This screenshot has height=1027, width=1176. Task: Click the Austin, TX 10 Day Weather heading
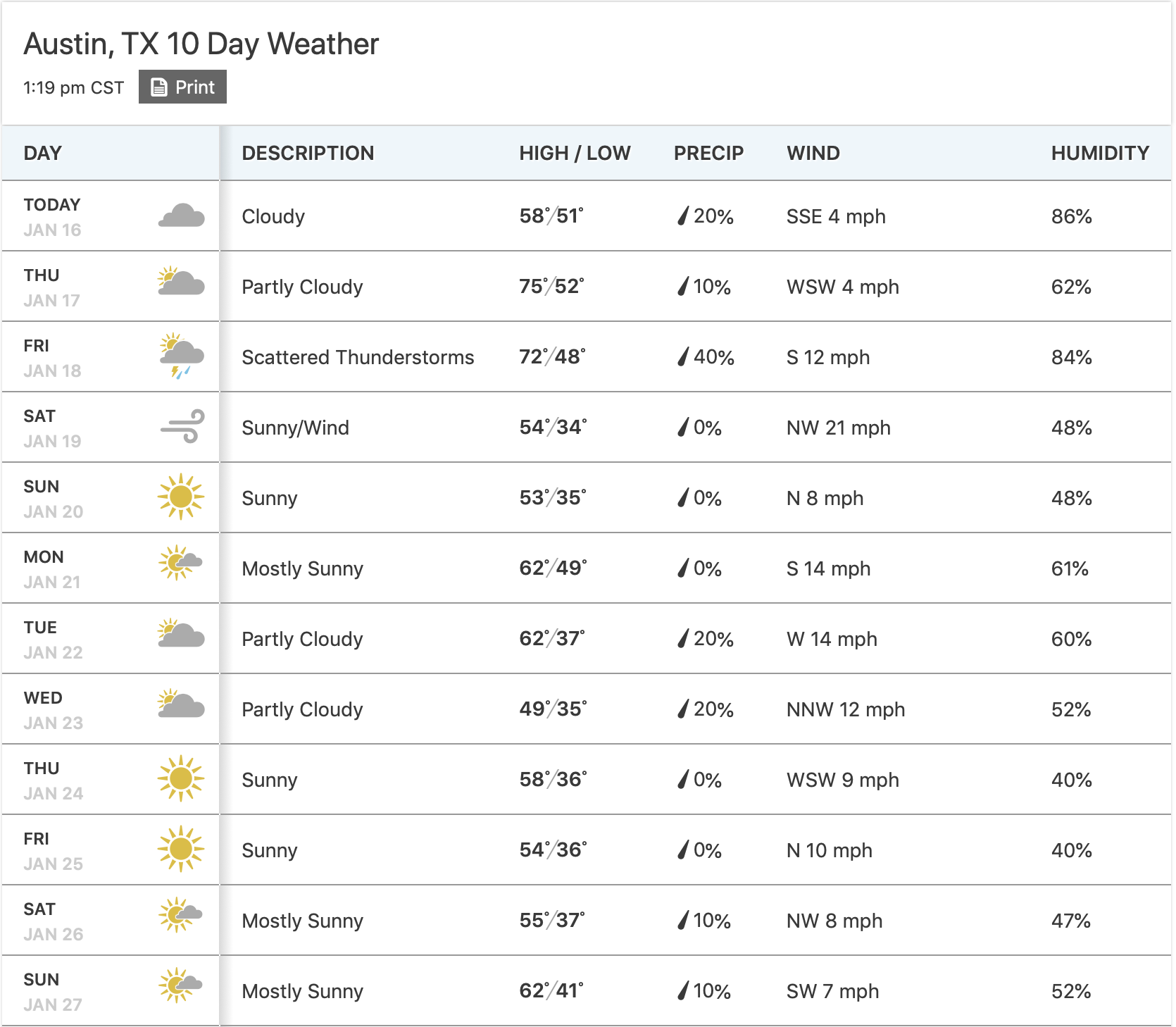point(201,44)
